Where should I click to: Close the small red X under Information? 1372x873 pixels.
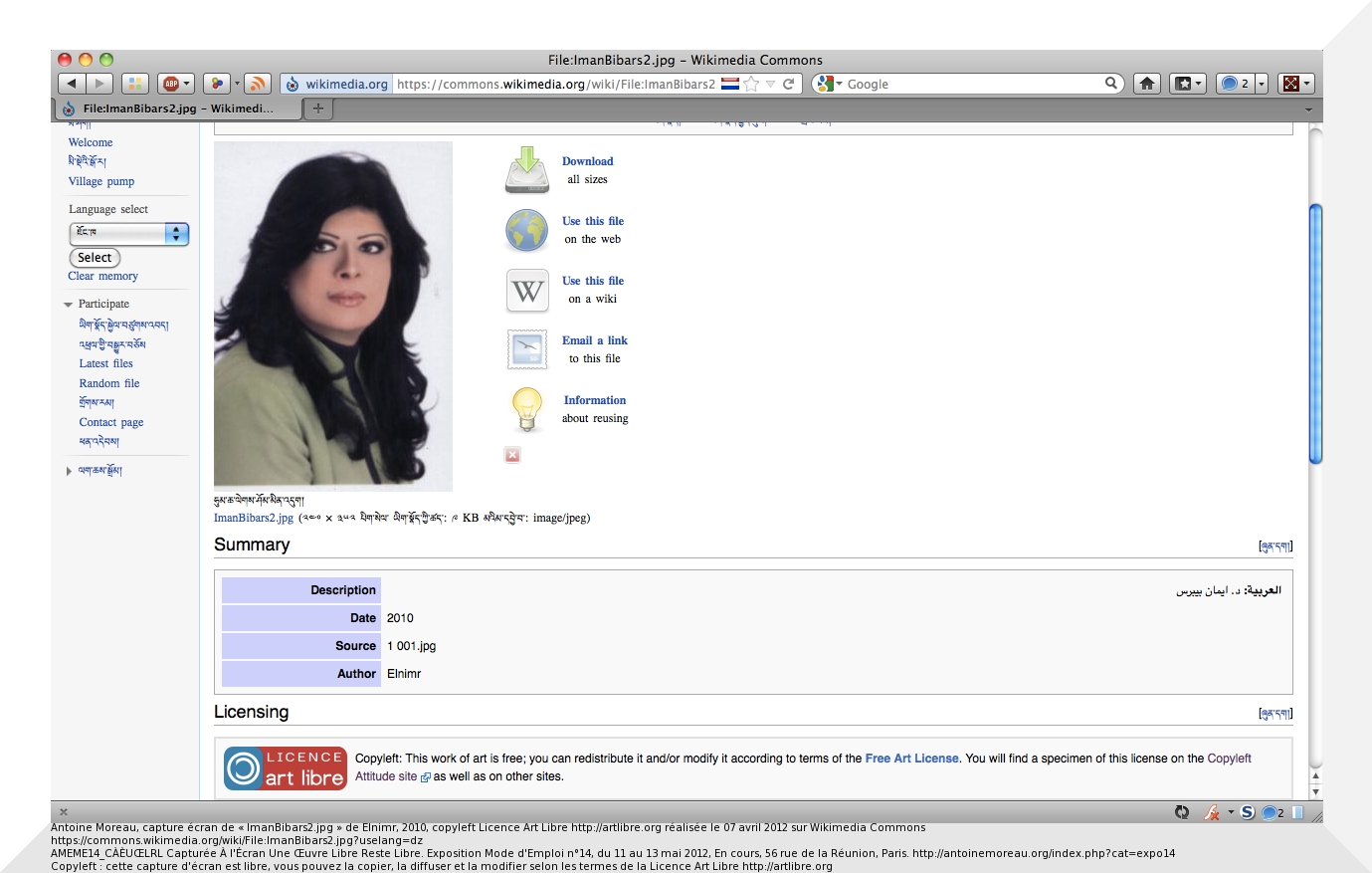click(512, 455)
